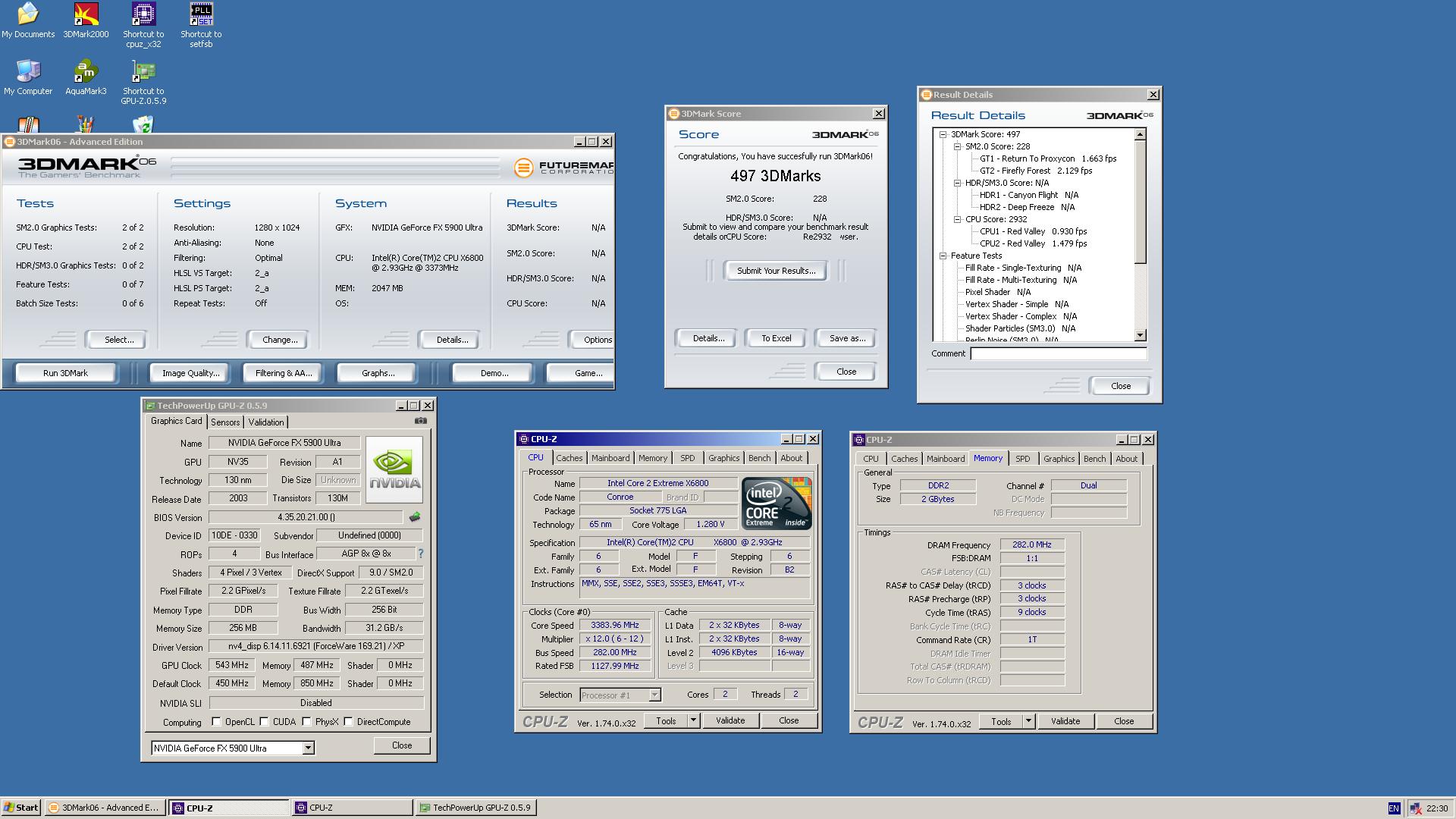Viewport: 1456px width, 819px height.
Task: Click the Graphs... button
Action: click(x=378, y=373)
